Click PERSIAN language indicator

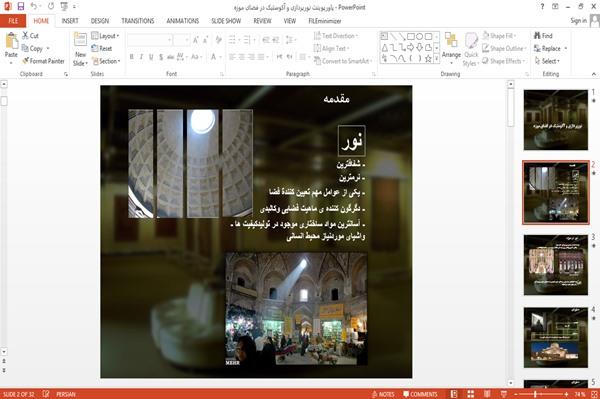pyautogui.click(x=66, y=394)
